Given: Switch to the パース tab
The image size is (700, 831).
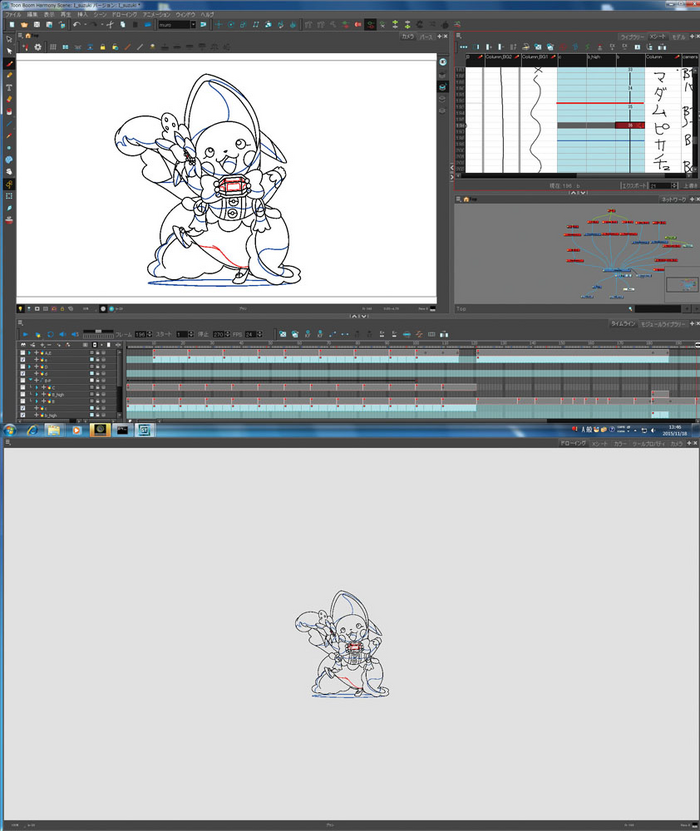Looking at the screenshot, I should click(x=426, y=37).
